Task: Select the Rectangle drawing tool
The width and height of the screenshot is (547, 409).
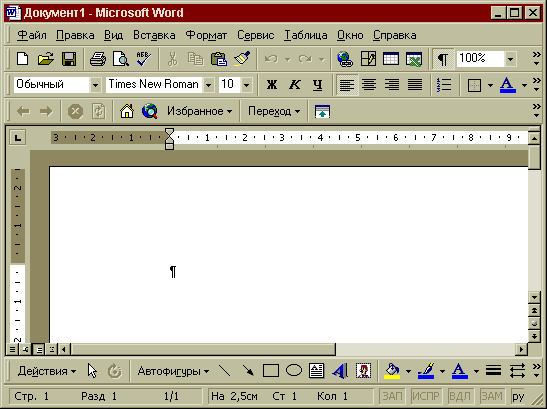Action: pos(271,371)
